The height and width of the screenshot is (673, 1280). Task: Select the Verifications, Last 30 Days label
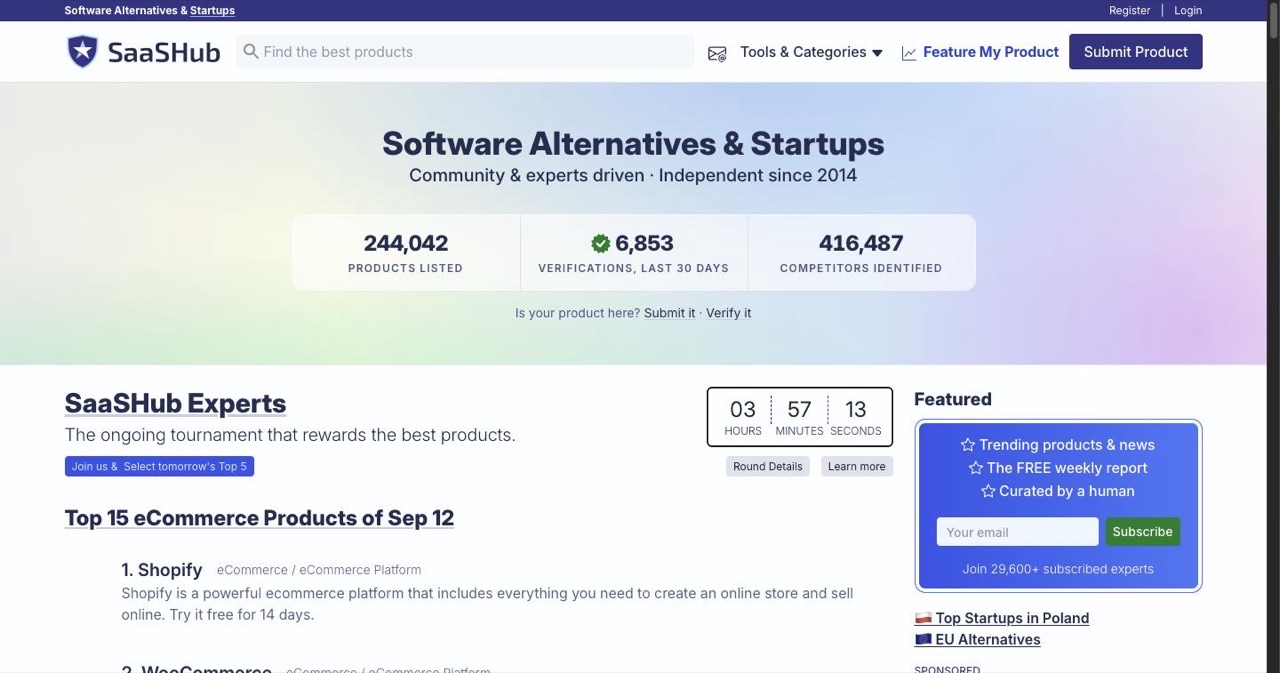(634, 268)
